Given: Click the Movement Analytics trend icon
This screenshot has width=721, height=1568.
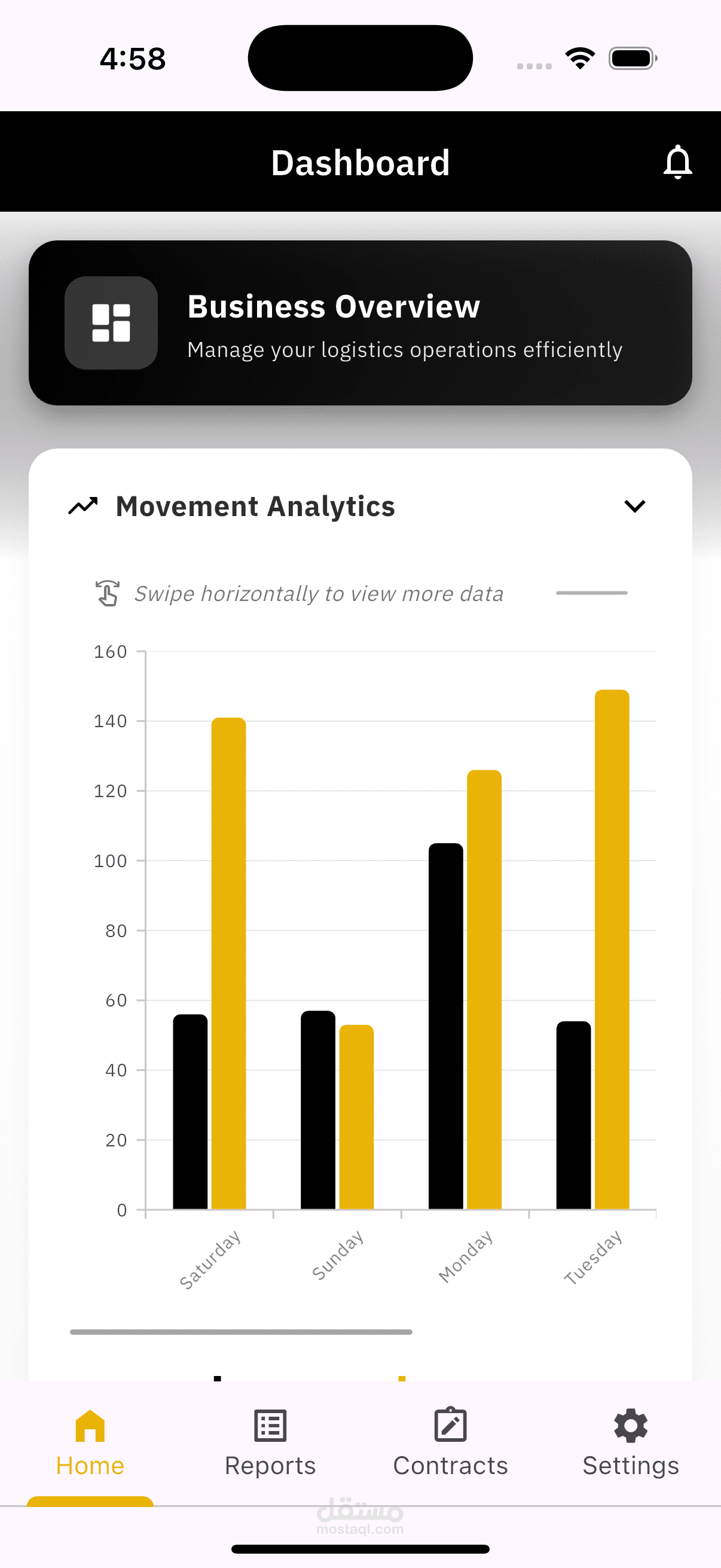Looking at the screenshot, I should coord(83,506).
